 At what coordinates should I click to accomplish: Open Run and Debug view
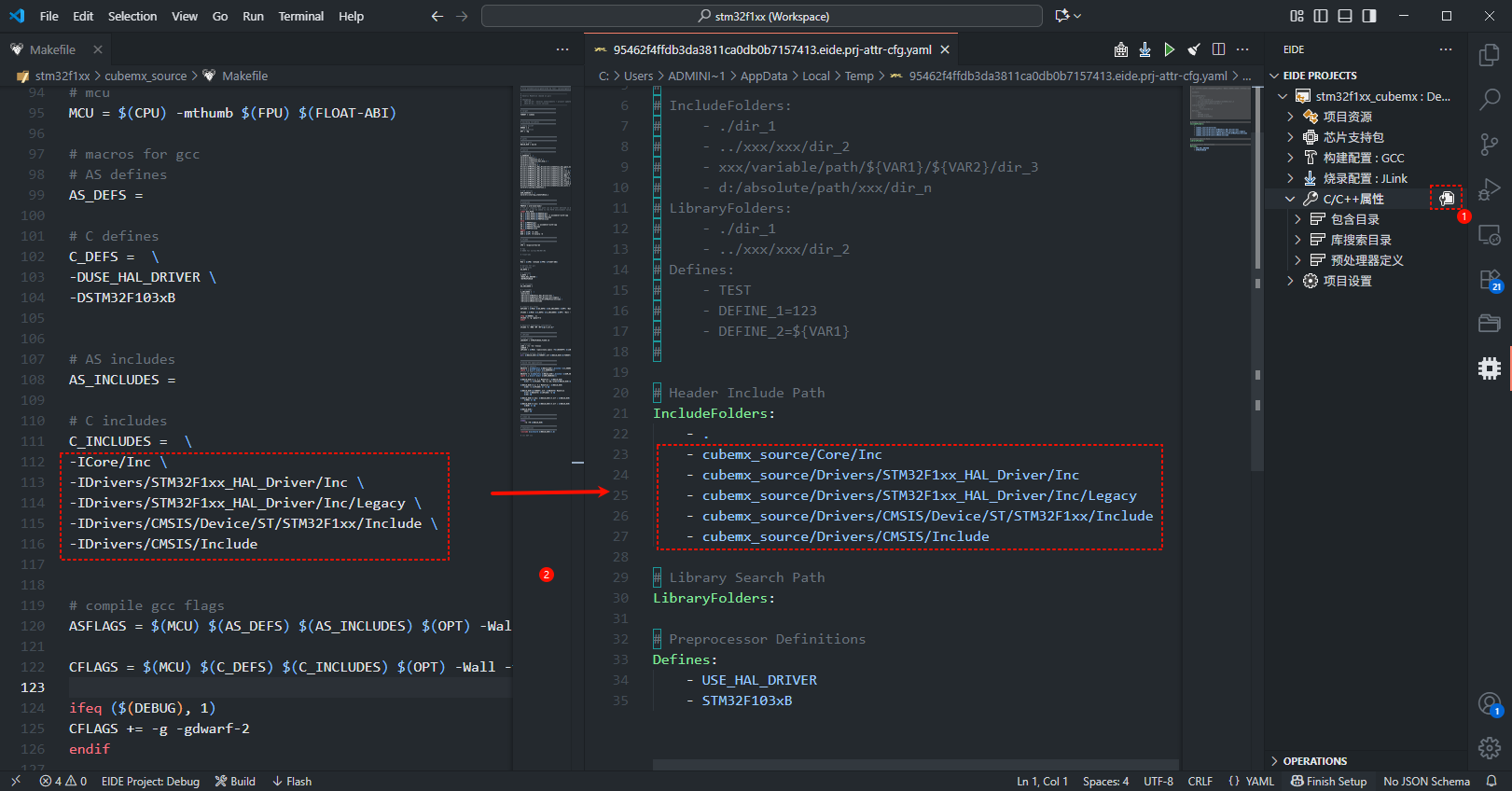click(x=1490, y=189)
